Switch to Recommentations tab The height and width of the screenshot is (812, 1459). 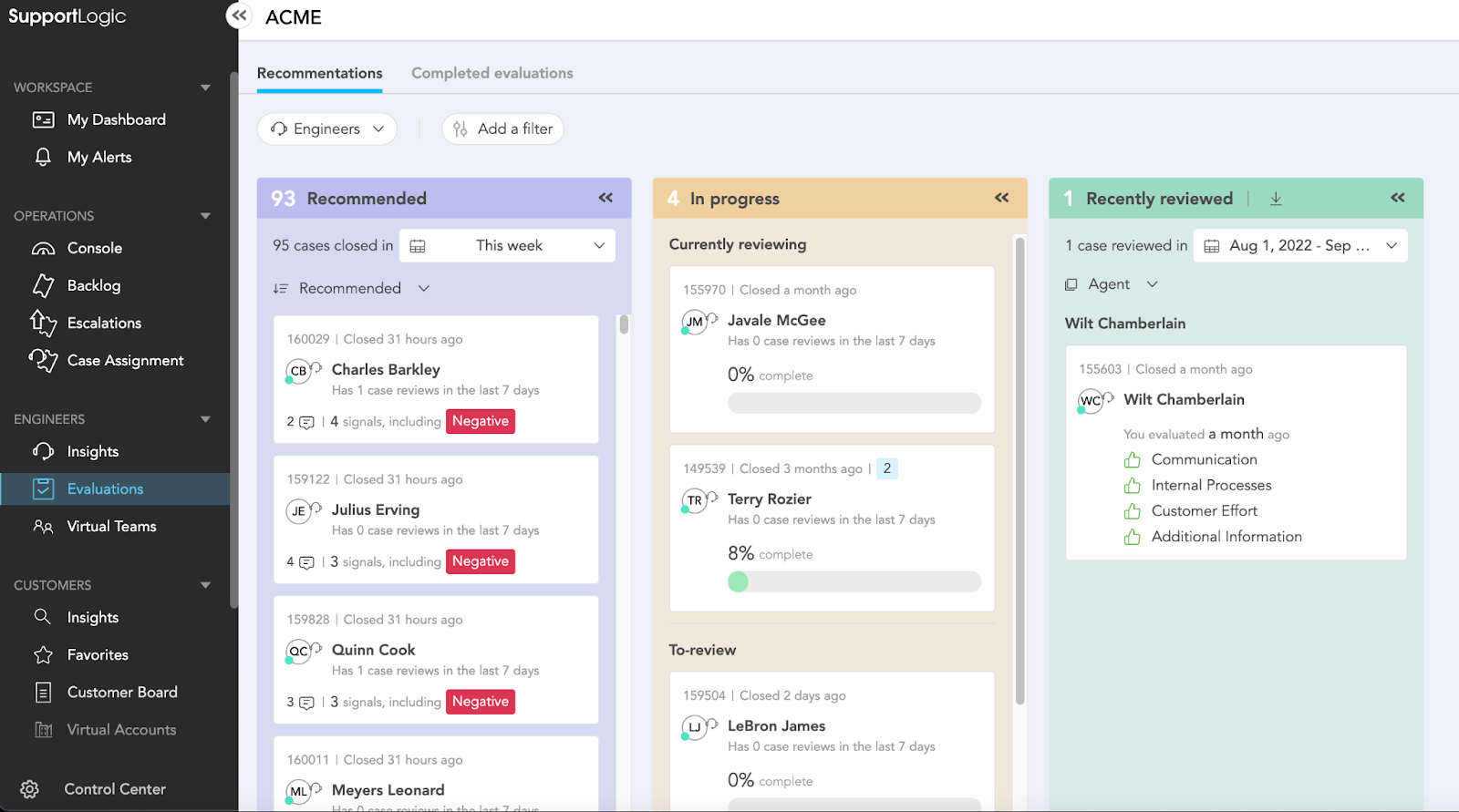[x=319, y=73]
